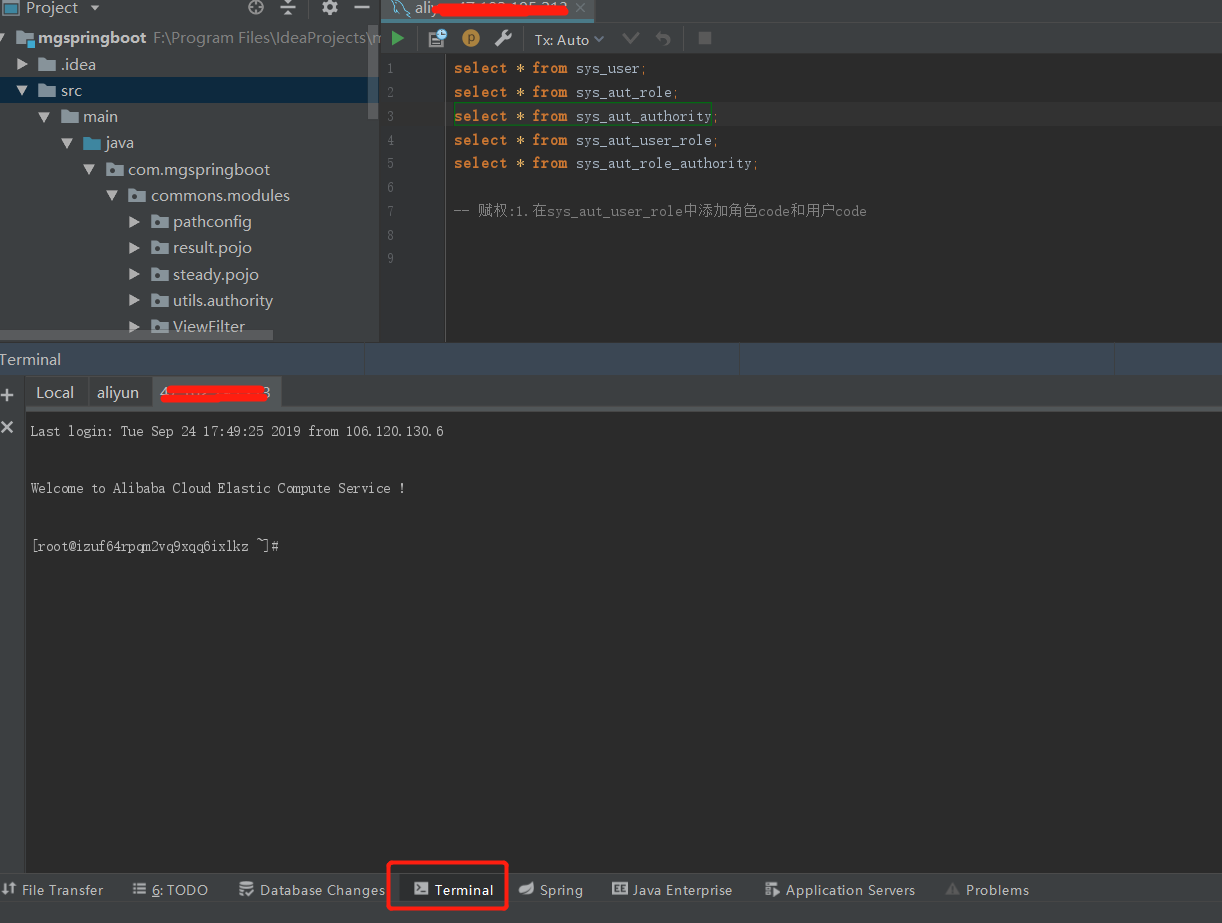Click the parameters 'p' icon in console toolbar

[470, 37]
